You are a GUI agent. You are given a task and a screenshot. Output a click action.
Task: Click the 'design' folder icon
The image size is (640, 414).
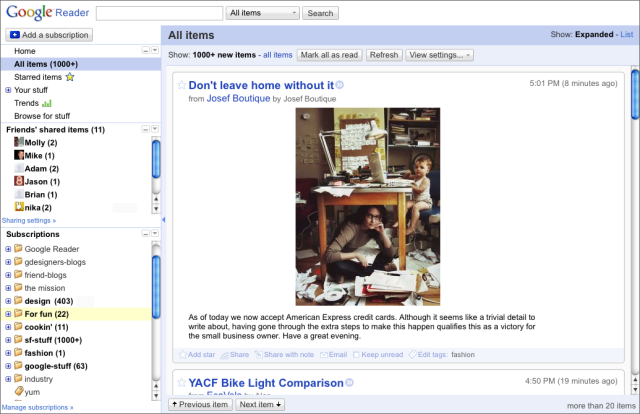click(x=18, y=300)
